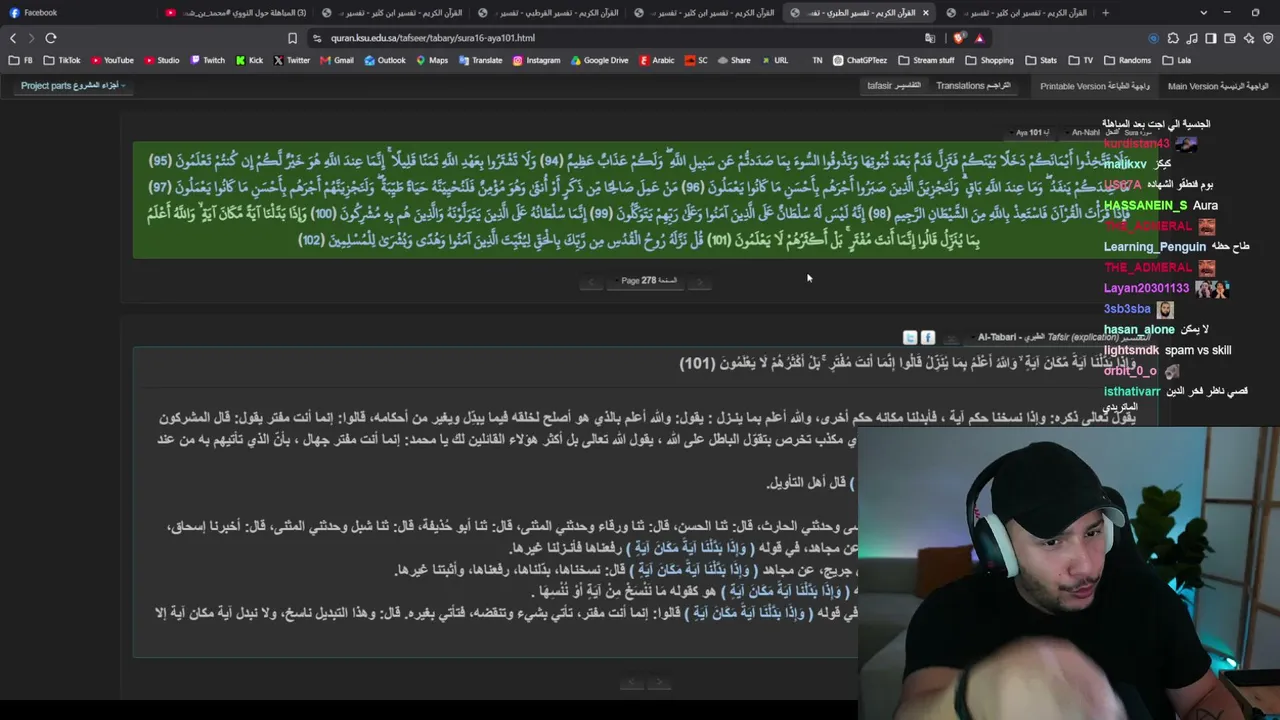Open the Arabic bookmarks folder
This screenshot has width=1280, height=720.
(x=656, y=60)
